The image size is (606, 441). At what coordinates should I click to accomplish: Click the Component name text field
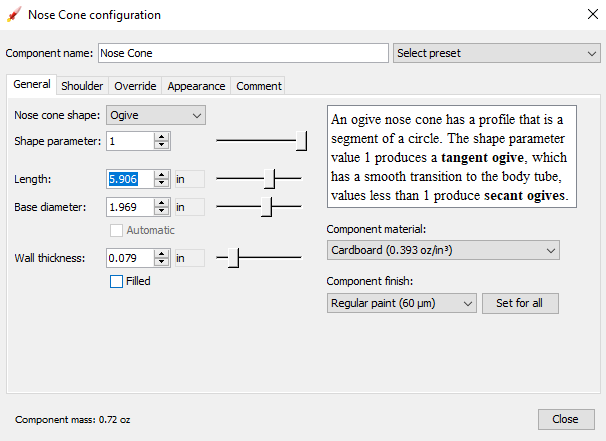(243, 53)
